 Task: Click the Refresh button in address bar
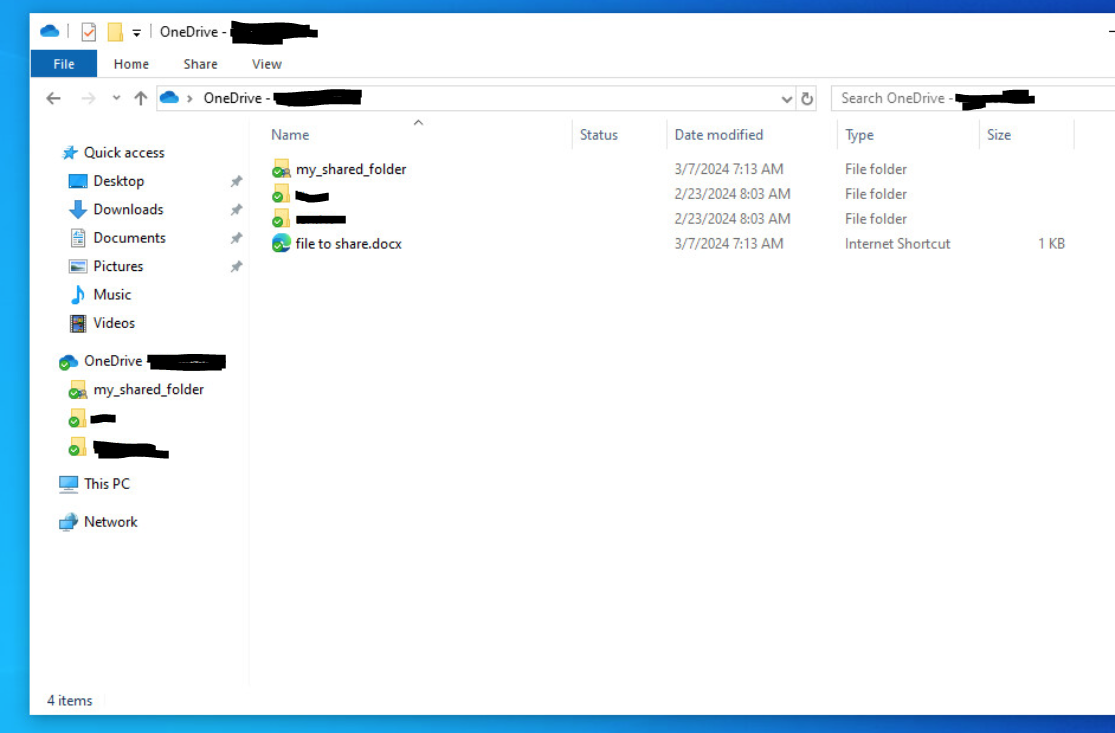click(x=807, y=98)
